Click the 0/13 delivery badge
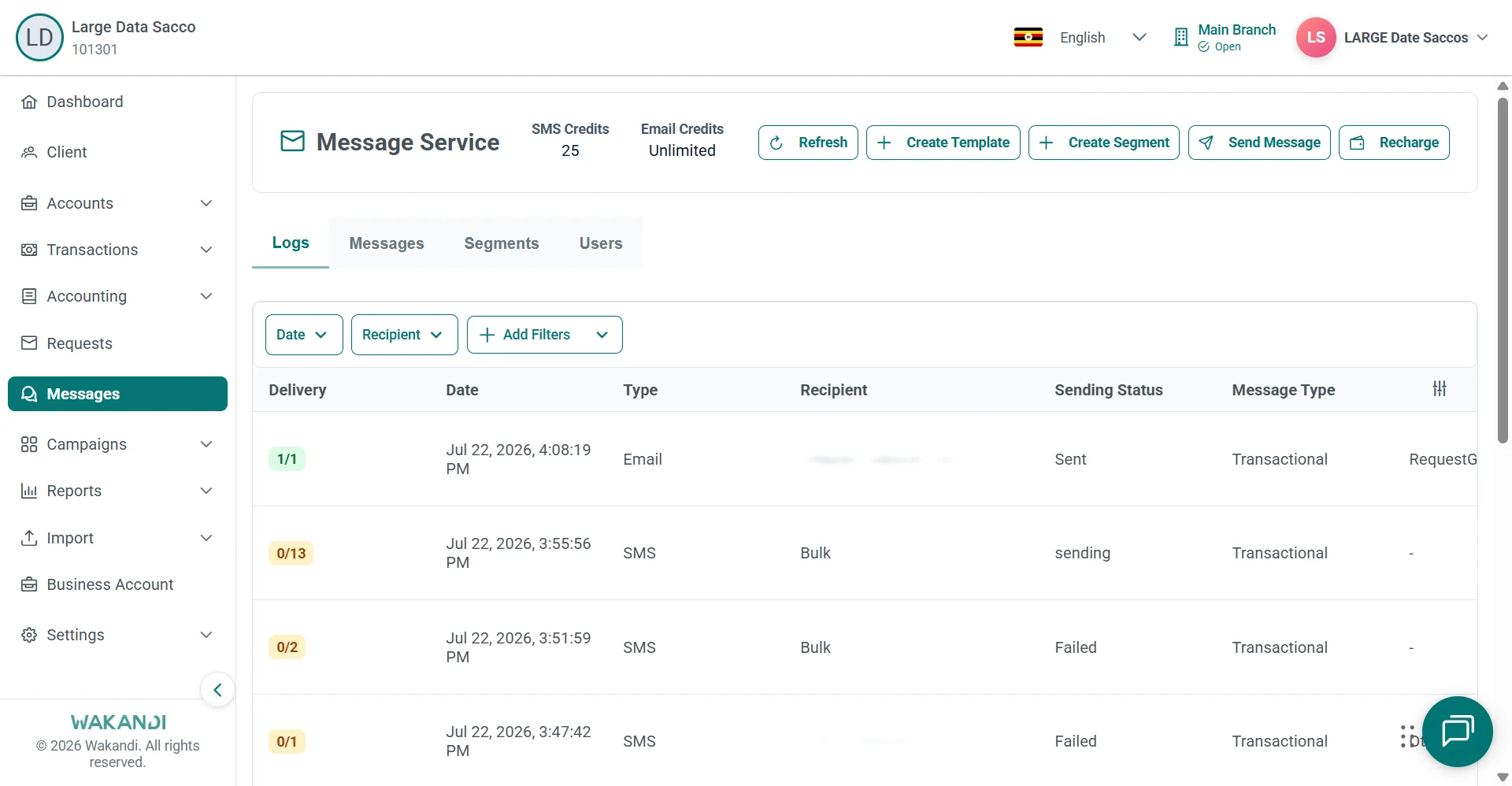1512x786 pixels. pyautogui.click(x=291, y=553)
